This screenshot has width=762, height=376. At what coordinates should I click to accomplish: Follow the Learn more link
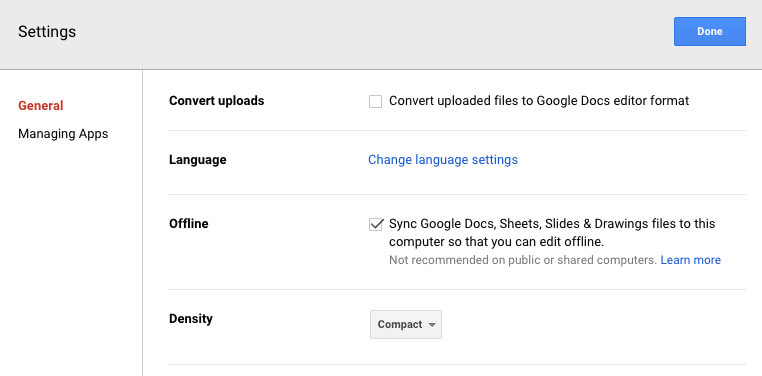(691, 260)
